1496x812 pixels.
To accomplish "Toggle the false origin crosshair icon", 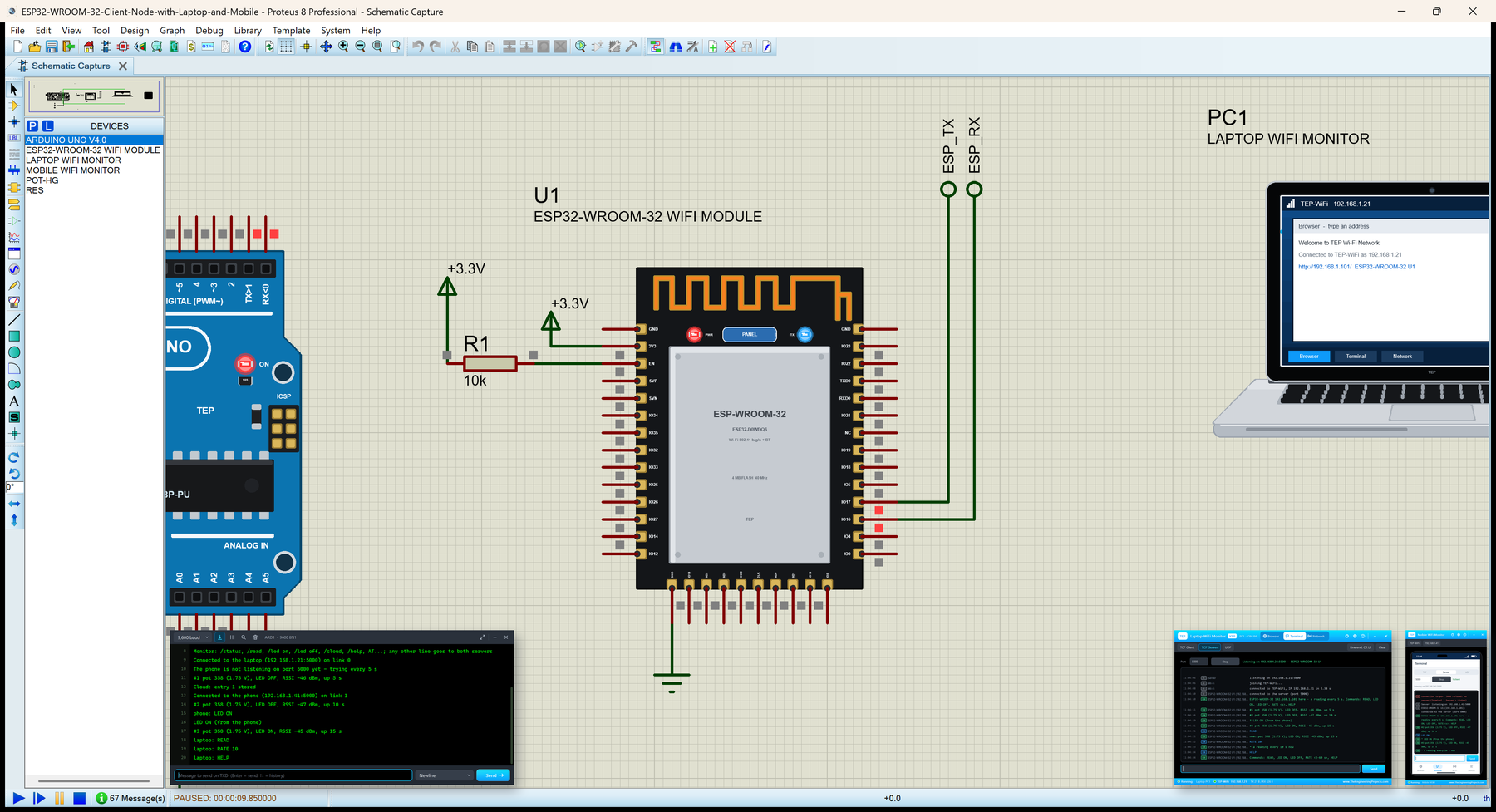I will [306, 47].
